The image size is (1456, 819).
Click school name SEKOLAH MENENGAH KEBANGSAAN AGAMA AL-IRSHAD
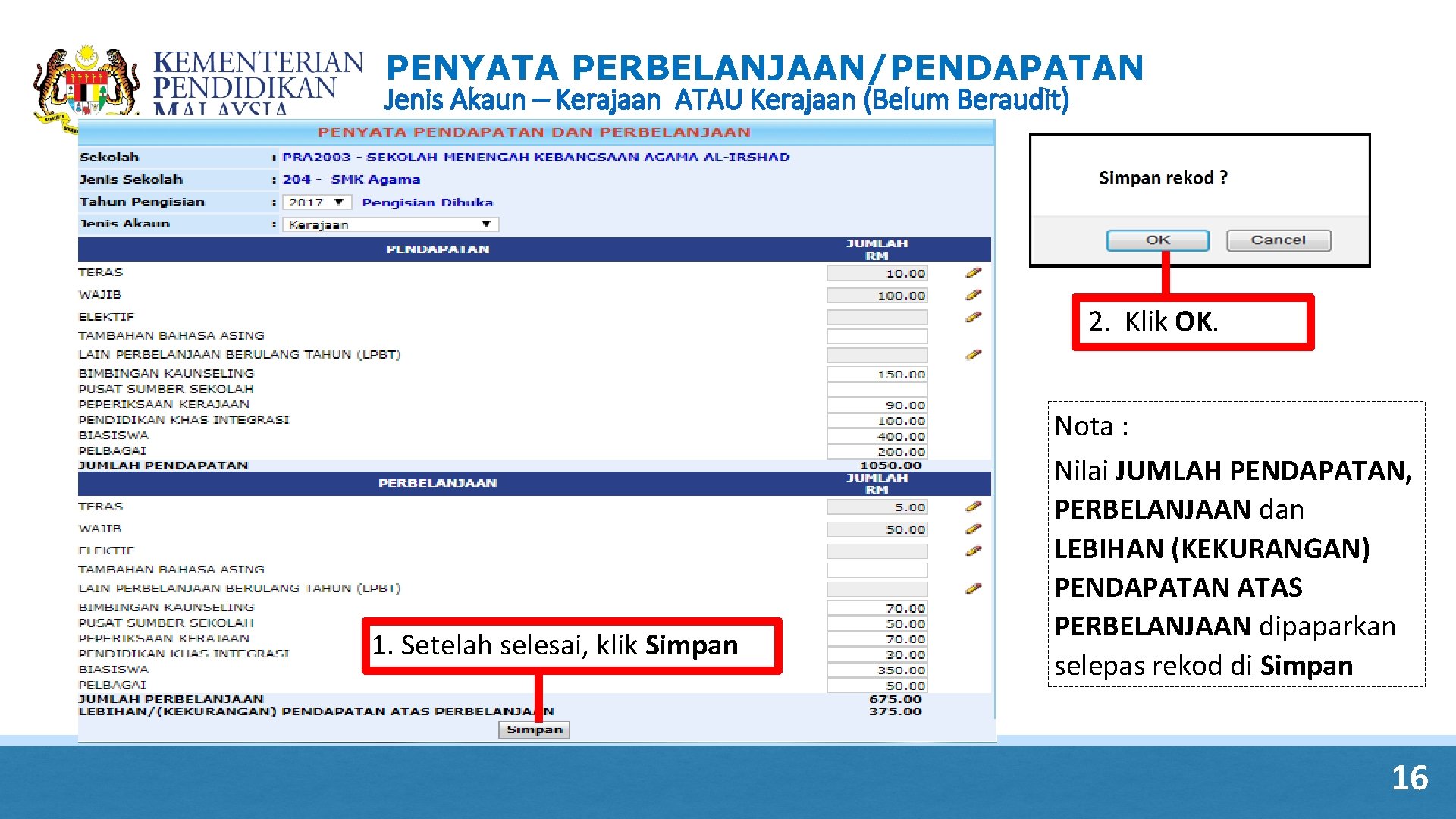pos(578,157)
